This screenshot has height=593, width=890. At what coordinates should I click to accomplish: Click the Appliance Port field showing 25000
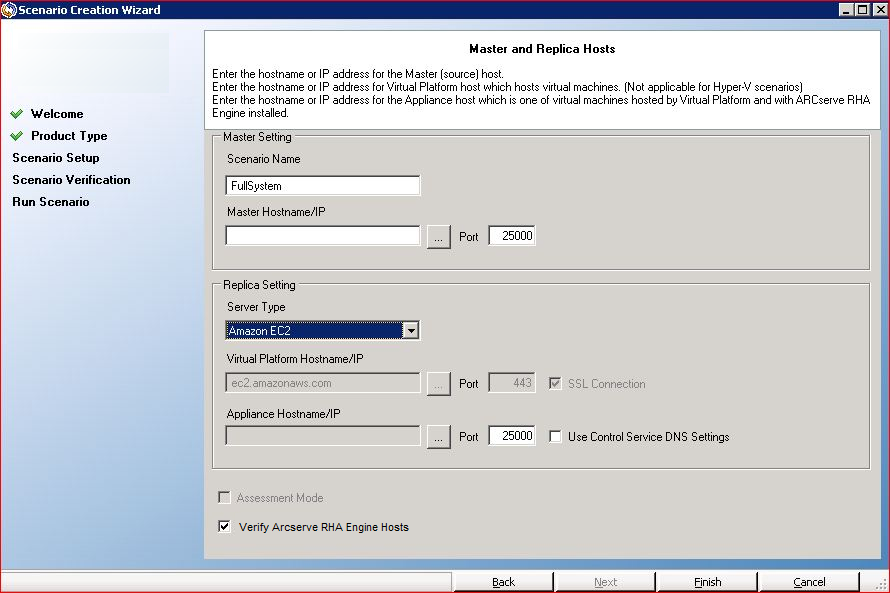511,436
